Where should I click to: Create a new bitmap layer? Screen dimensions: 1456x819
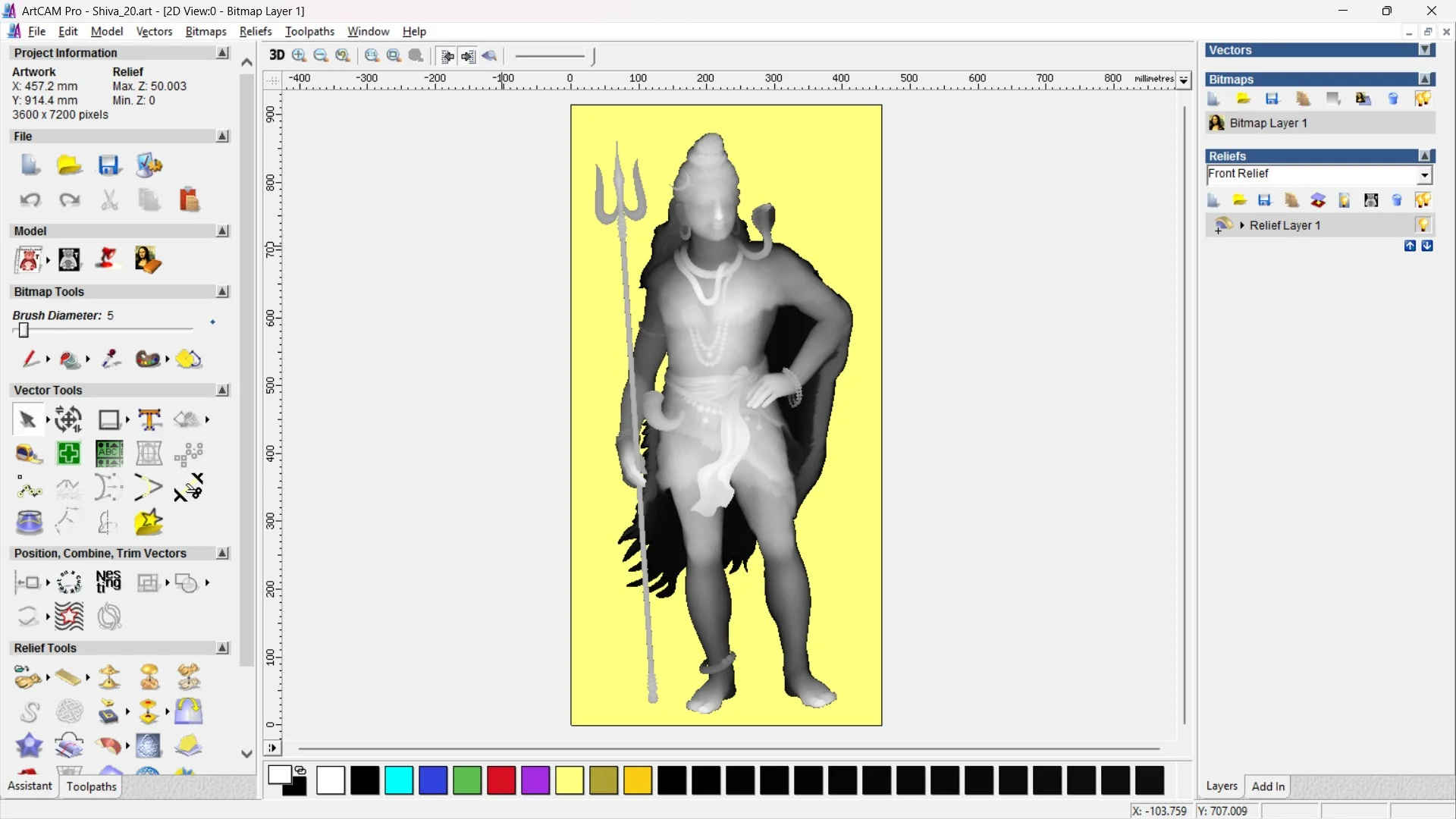tap(1213, 99)
